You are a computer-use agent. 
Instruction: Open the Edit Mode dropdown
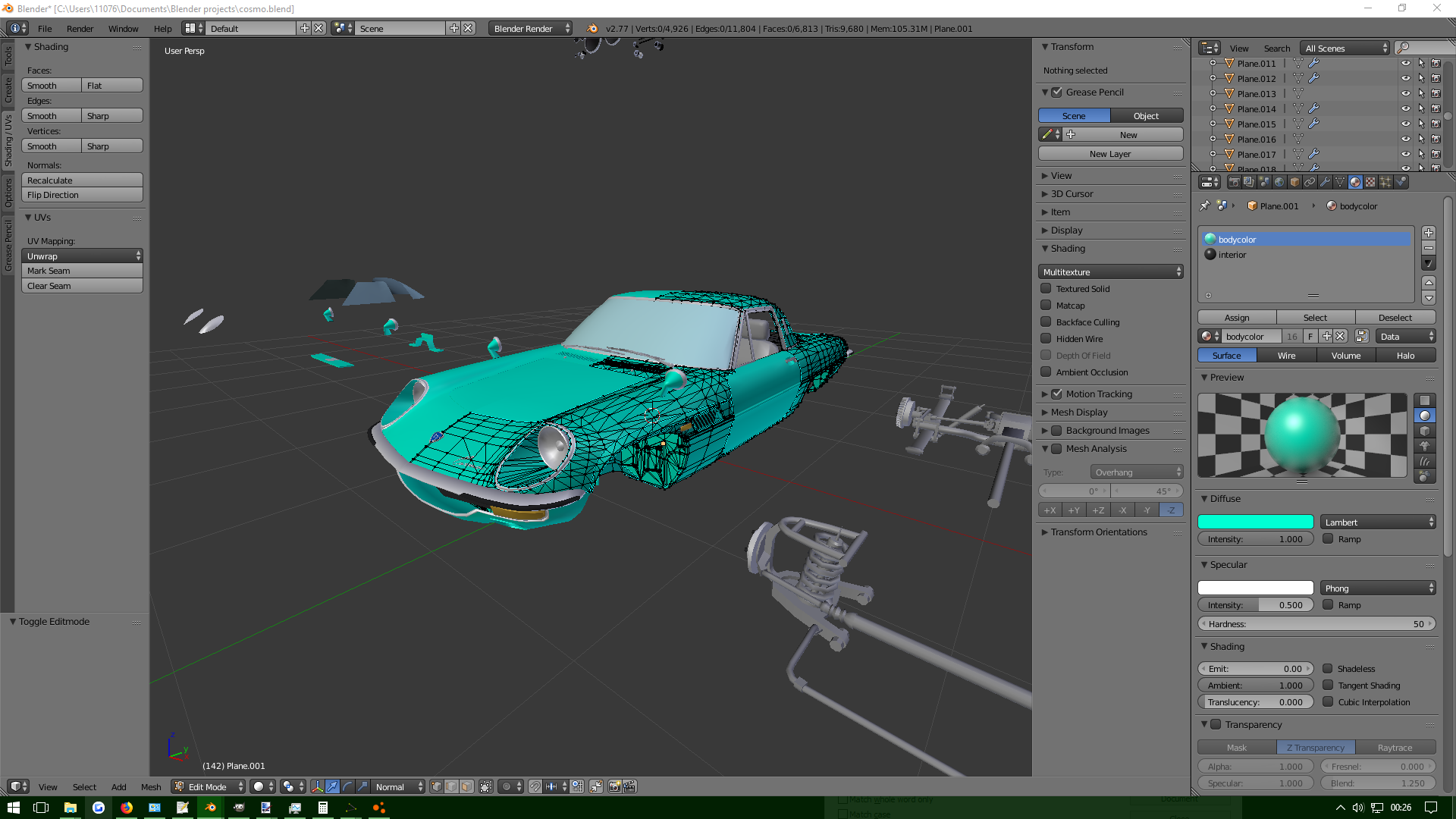tap(209, 787)
